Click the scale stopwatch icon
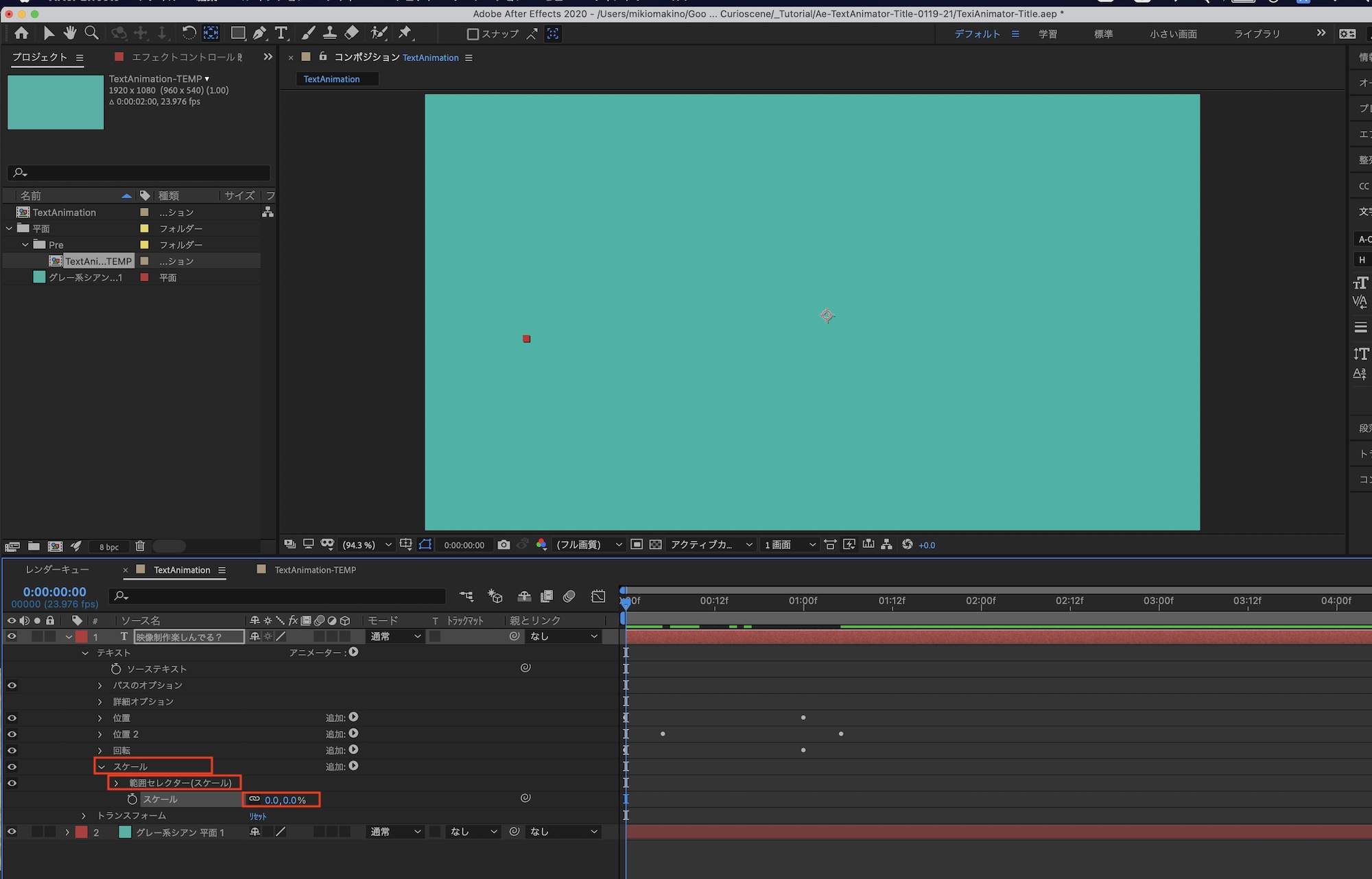The image size is (1372, 879). [132, 799]
